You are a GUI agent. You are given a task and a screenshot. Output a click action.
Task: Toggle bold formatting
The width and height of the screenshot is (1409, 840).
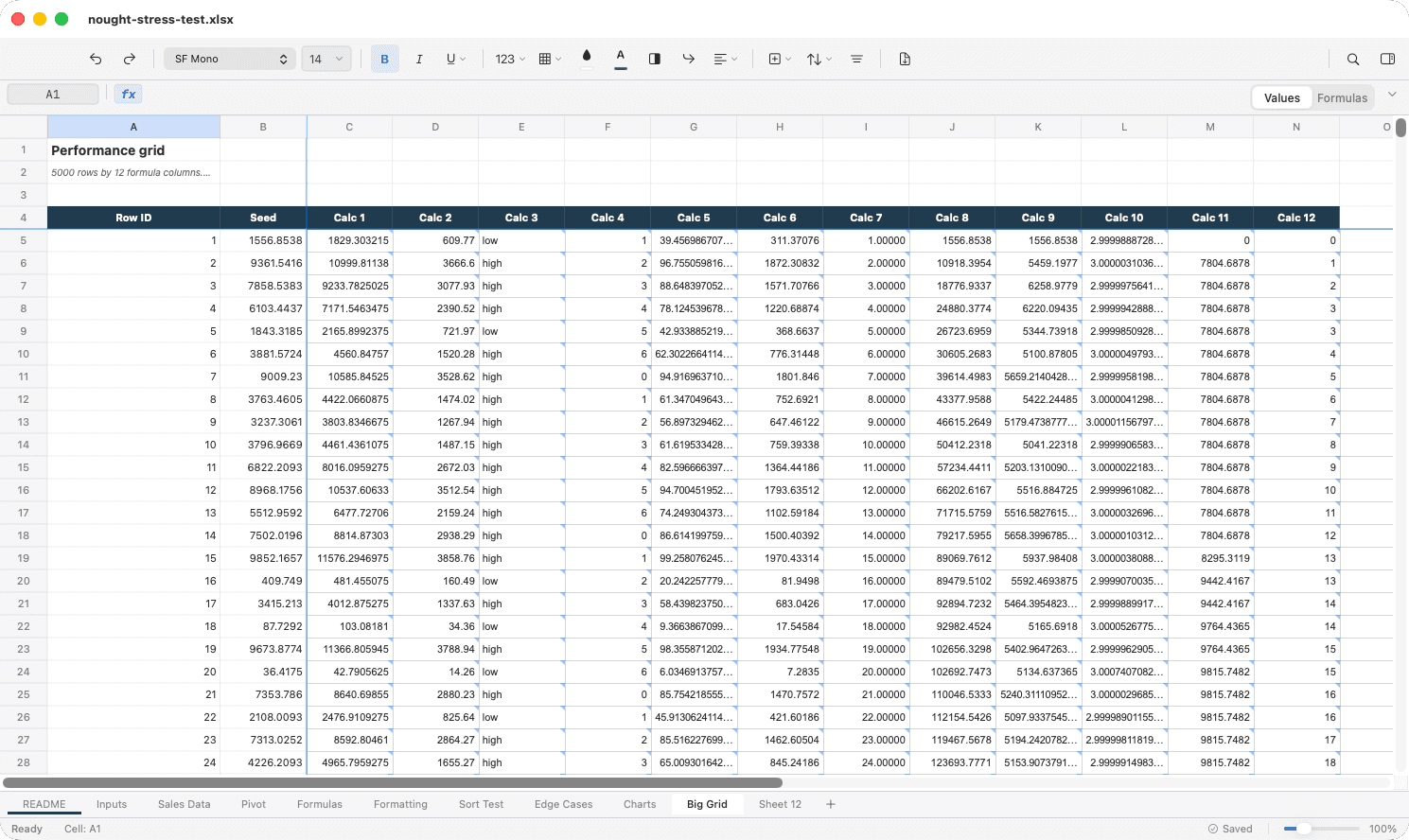pos(384,59)
